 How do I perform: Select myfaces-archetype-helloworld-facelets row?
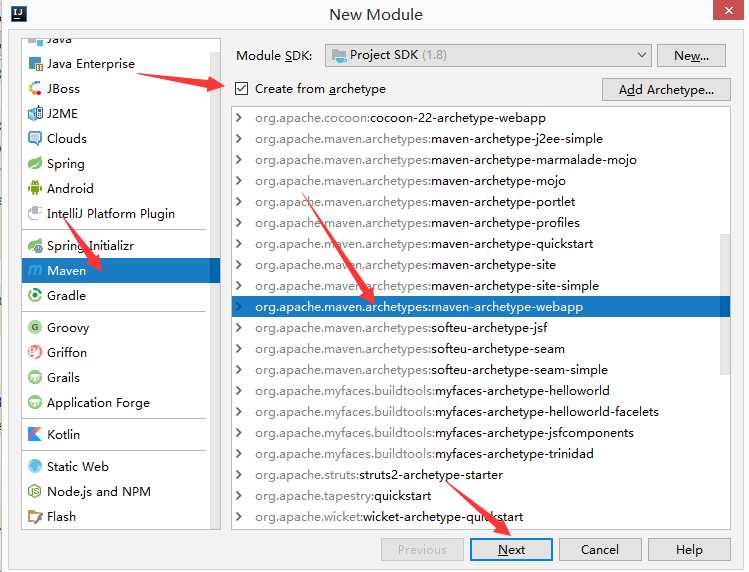[481, 412]
